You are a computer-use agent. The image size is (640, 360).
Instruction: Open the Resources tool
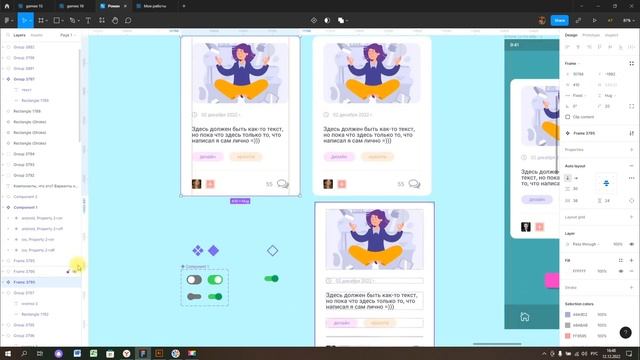102,20
